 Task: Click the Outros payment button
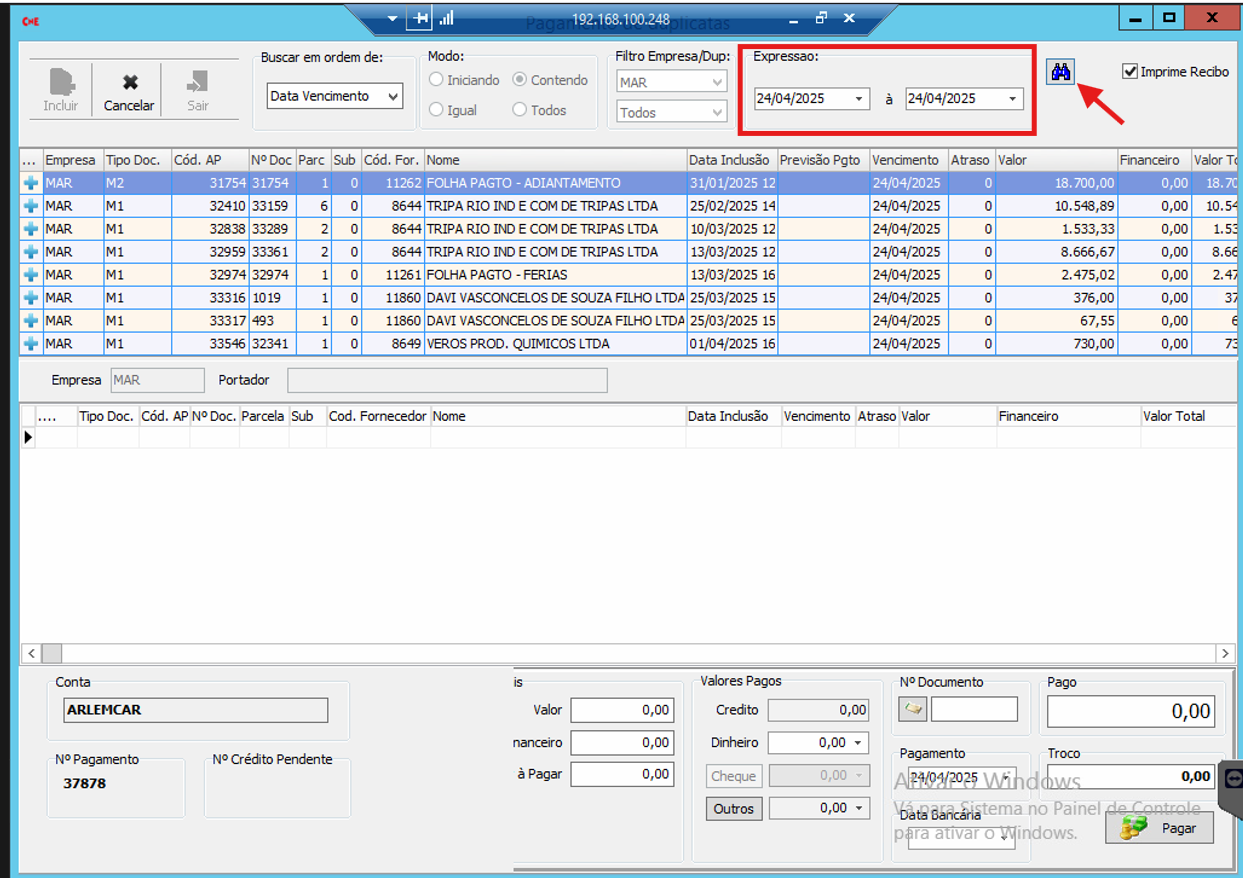[733, 808]
